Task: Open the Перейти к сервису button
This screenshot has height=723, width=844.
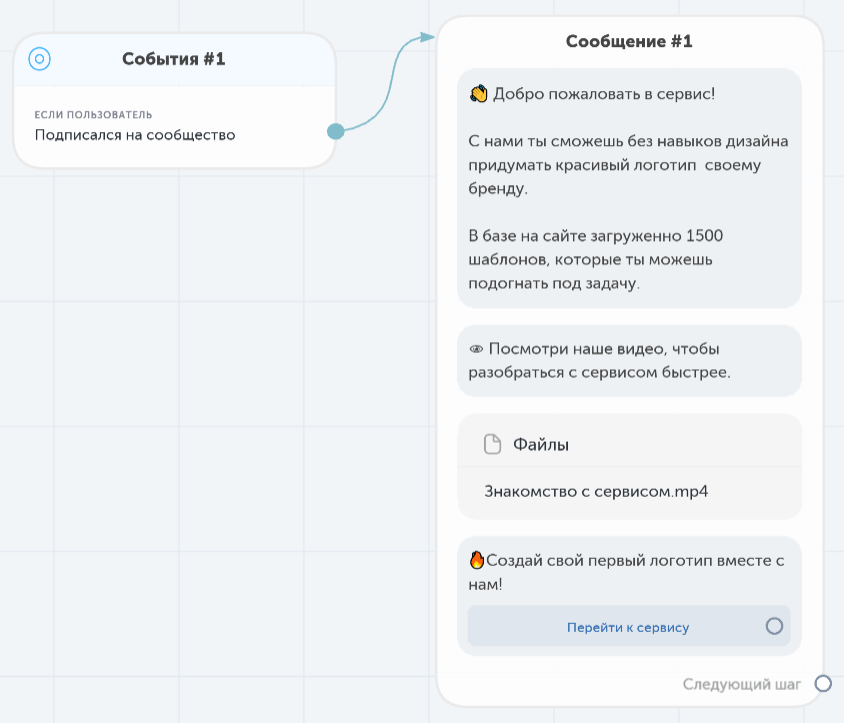Action: click(629, 626)
